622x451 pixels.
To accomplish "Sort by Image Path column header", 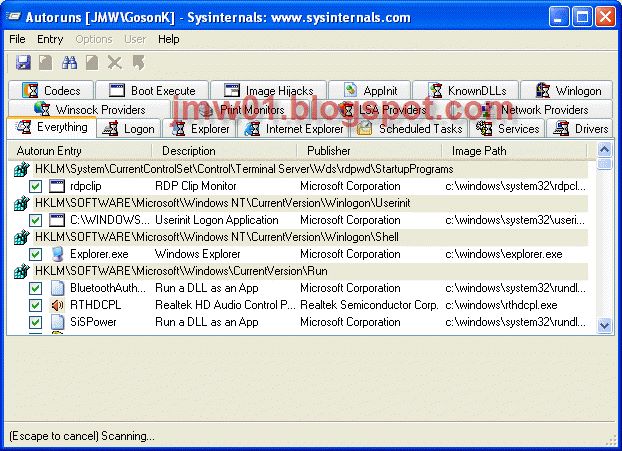I will 514,151.
